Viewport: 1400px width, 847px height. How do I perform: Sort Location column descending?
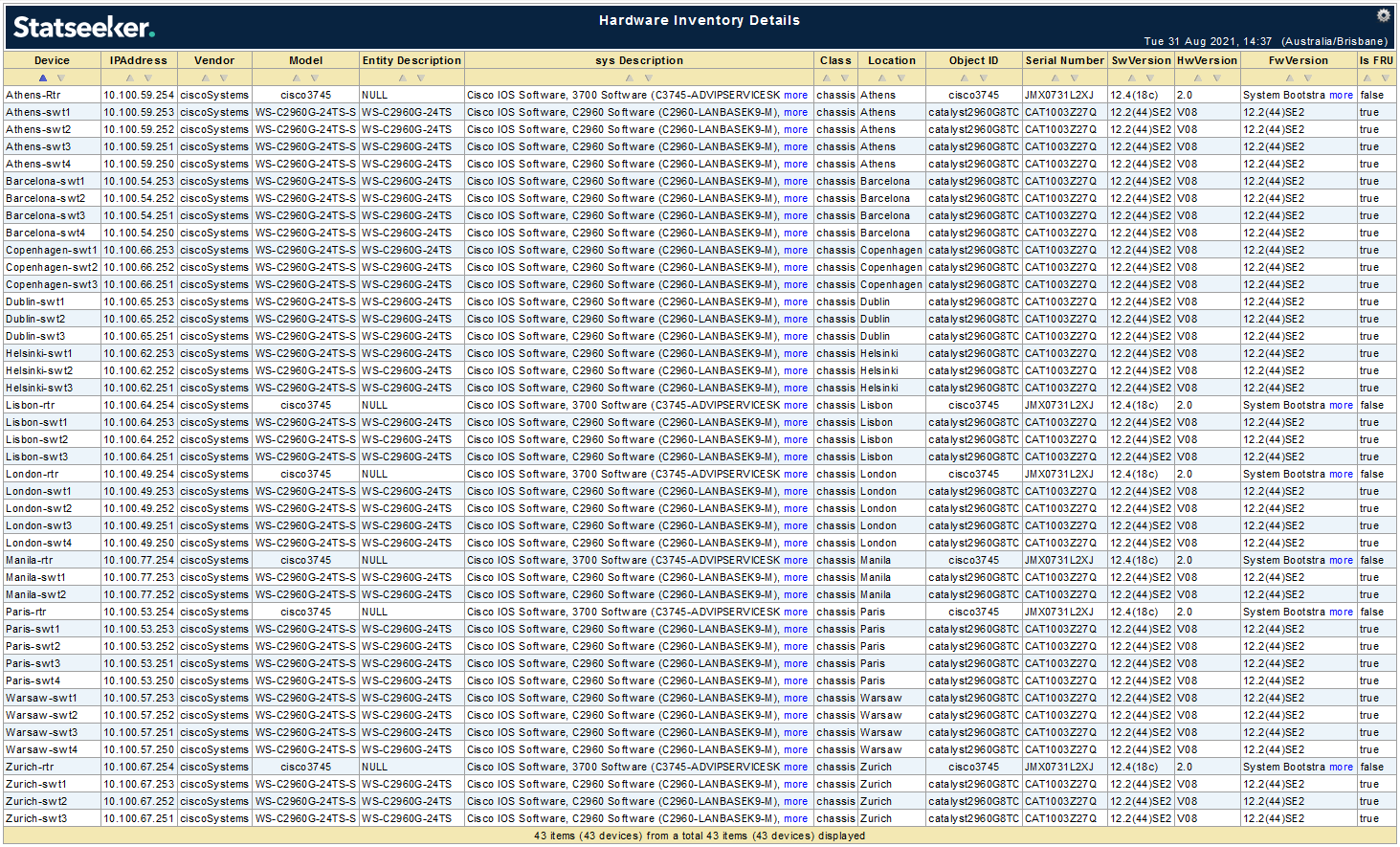[901, 78]
